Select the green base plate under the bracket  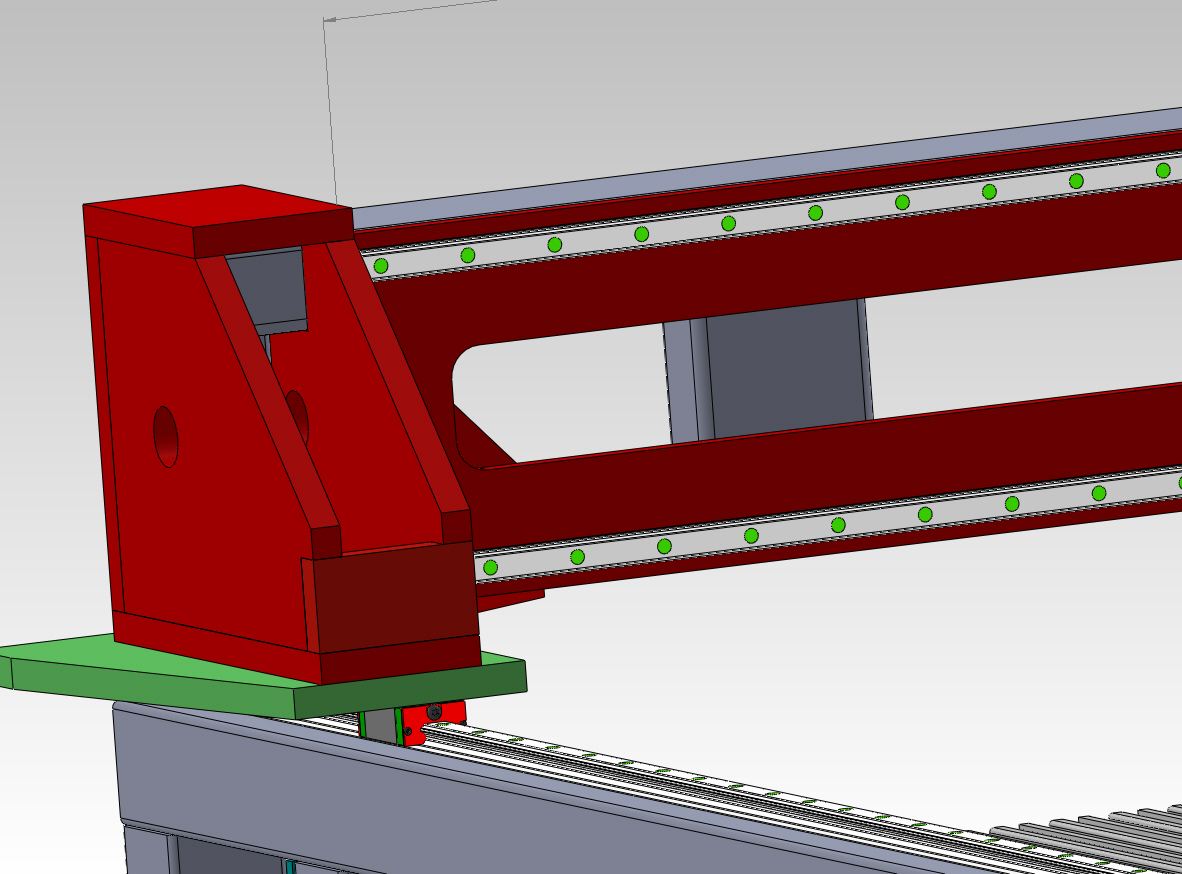150,675
